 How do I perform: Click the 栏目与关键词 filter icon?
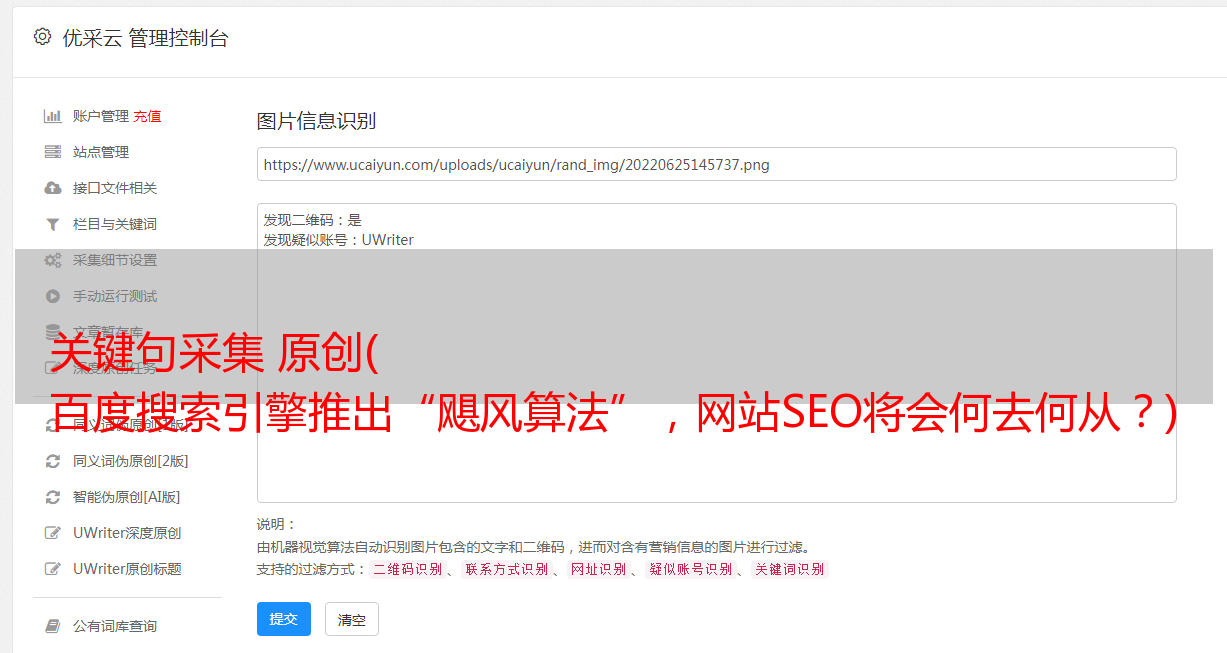(53, 224)
